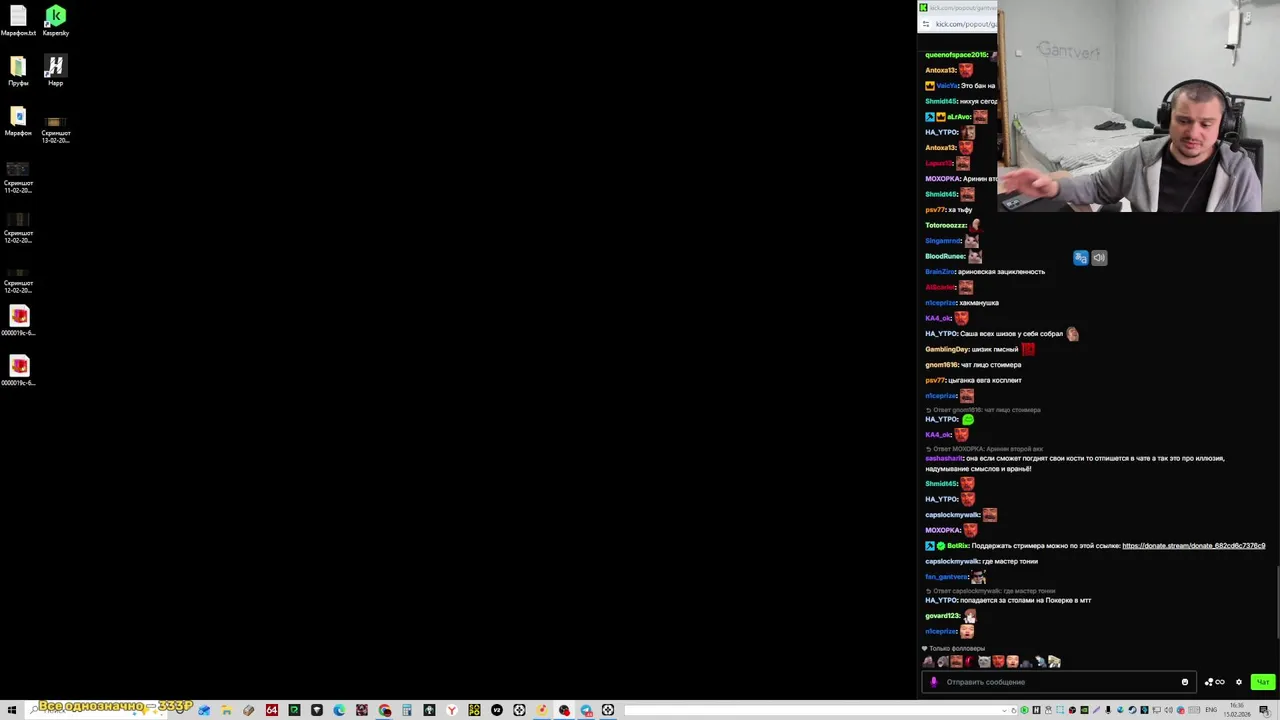This screenshot has width=1280, height=720.
Task: Open the chat points infinity indicator
Action: (x=1214, y=682)
